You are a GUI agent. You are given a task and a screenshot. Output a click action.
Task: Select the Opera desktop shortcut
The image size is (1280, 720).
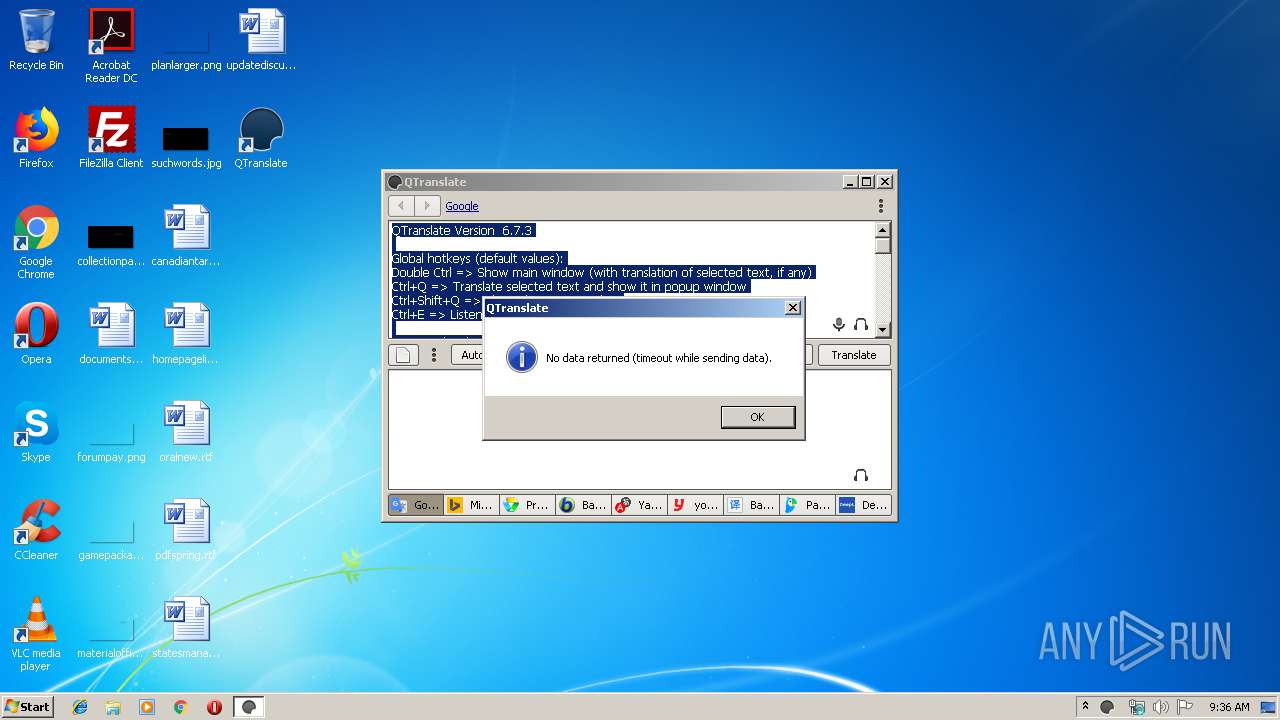(x=36, y=334)
